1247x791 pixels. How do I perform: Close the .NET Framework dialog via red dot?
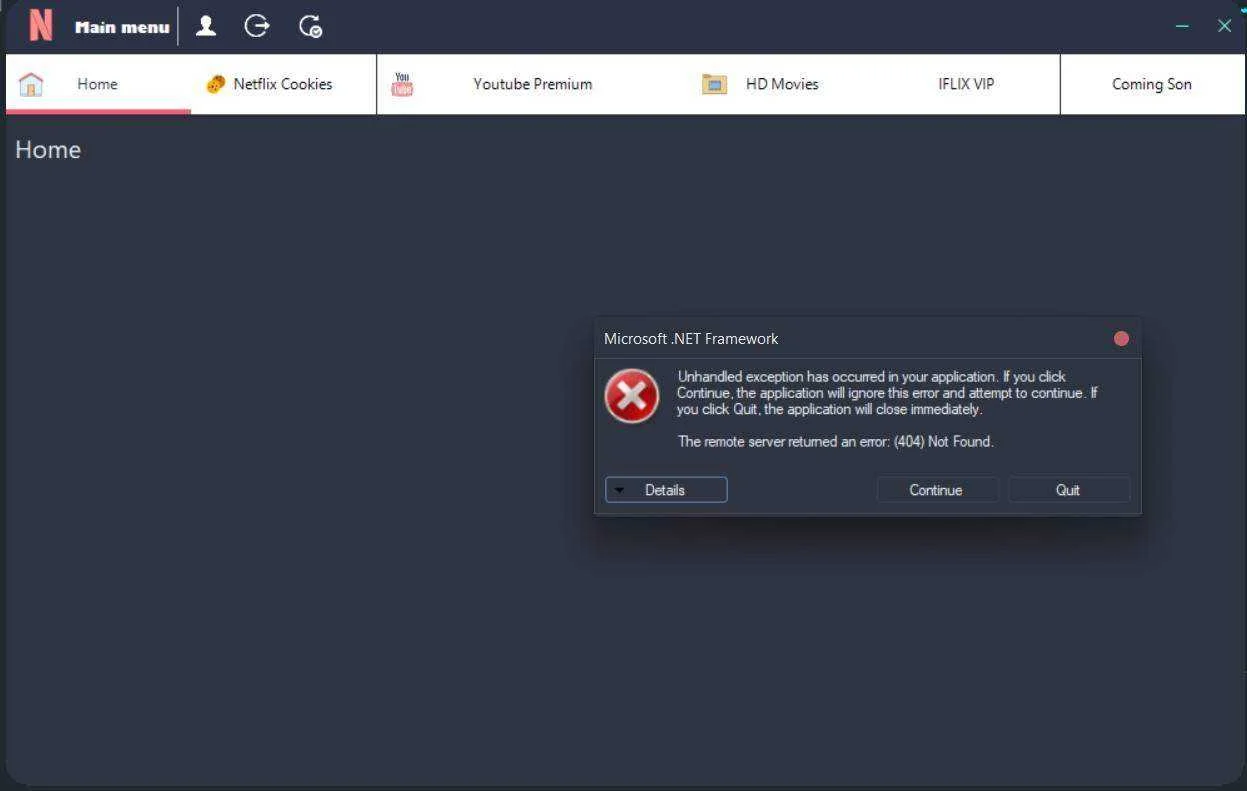point(1121,339)
